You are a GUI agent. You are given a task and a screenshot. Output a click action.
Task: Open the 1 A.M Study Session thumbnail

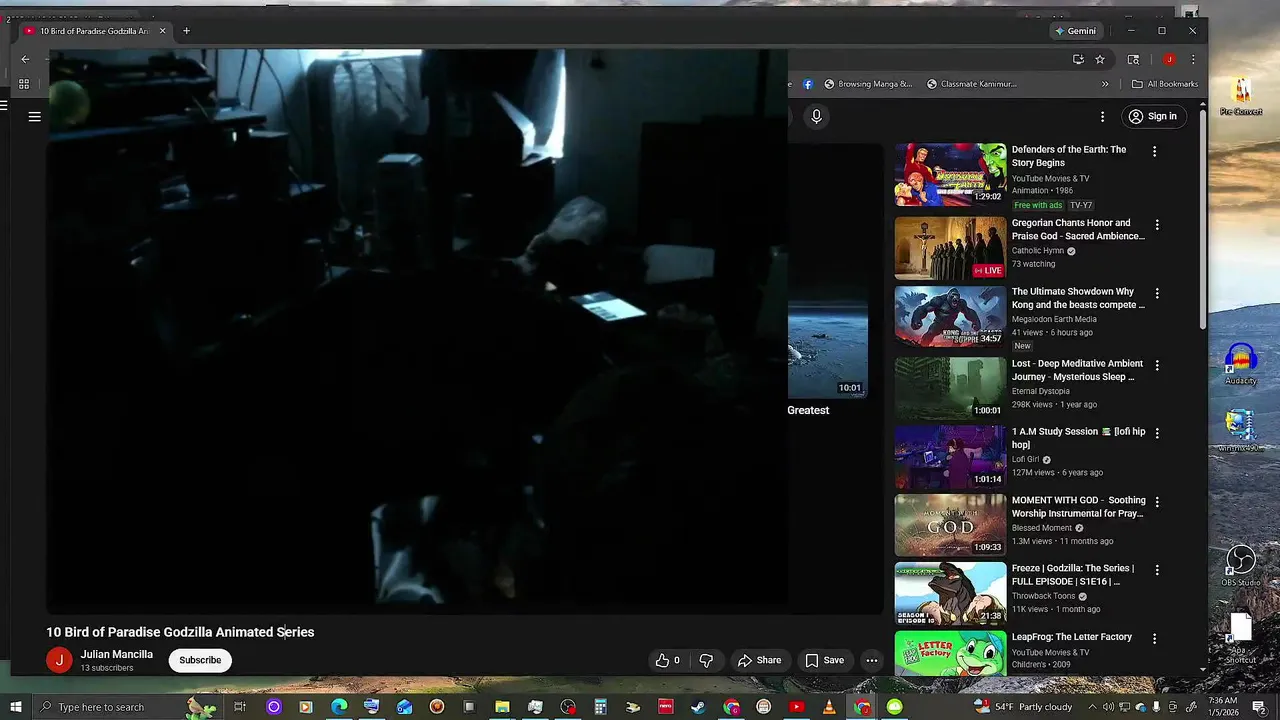pos(950,457)
